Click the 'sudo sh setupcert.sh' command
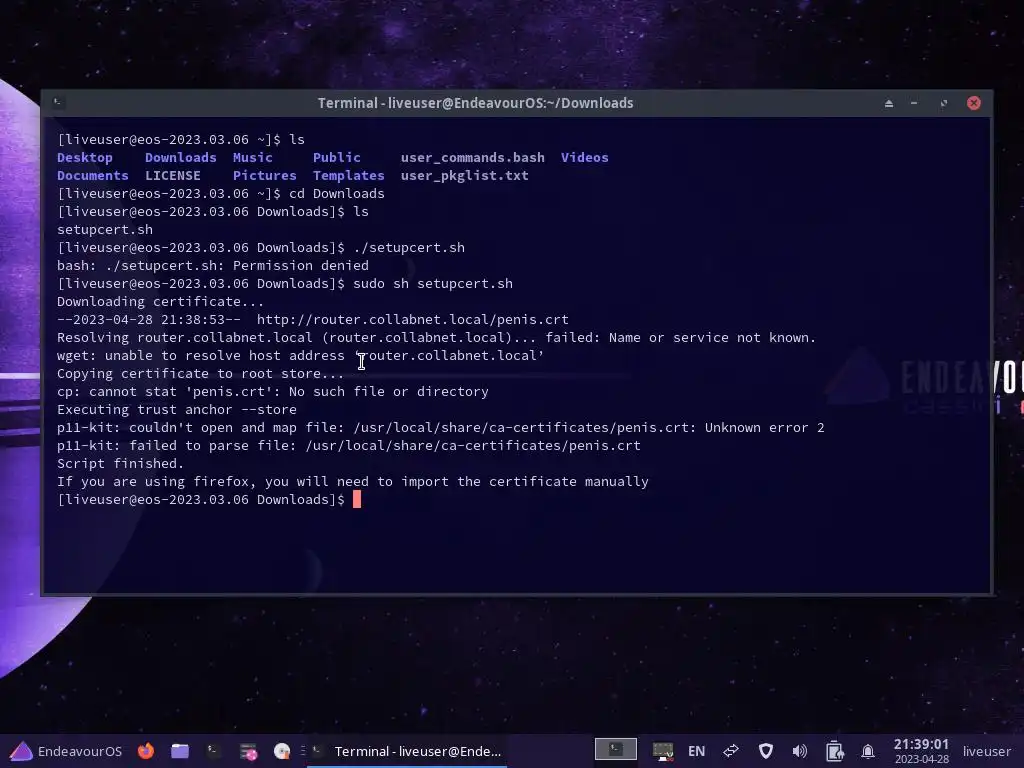Viewport: 1024px width, 768px height. click(x=433, y=284)
